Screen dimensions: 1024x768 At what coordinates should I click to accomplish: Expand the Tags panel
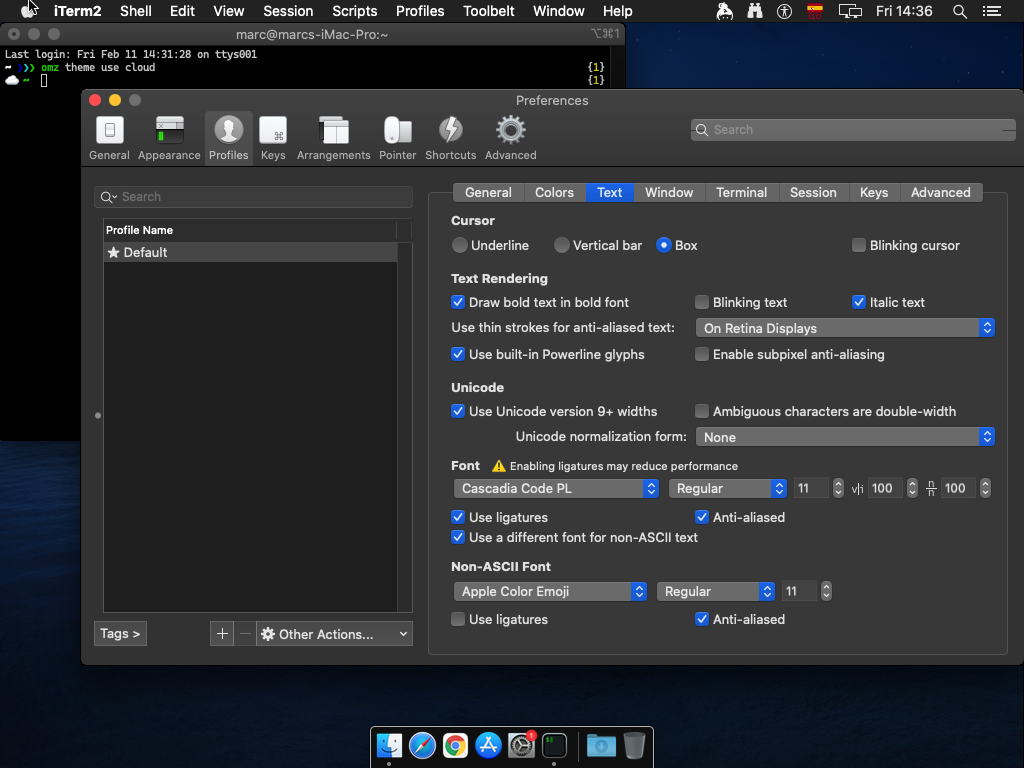(x=120, y=633)
